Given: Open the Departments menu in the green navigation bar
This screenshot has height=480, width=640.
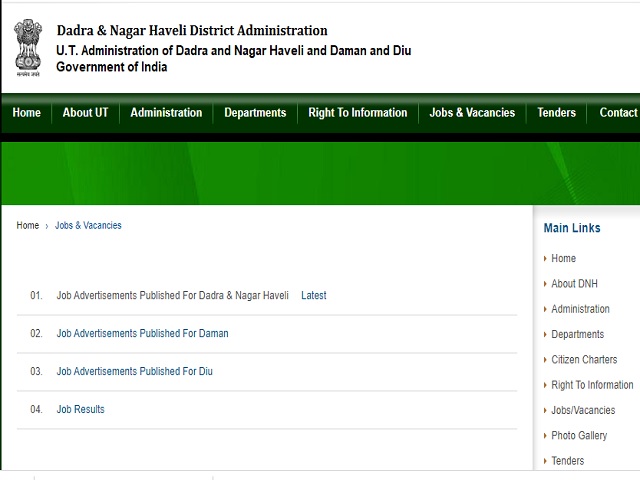Looking at the screenshot, I should [255, 113].
